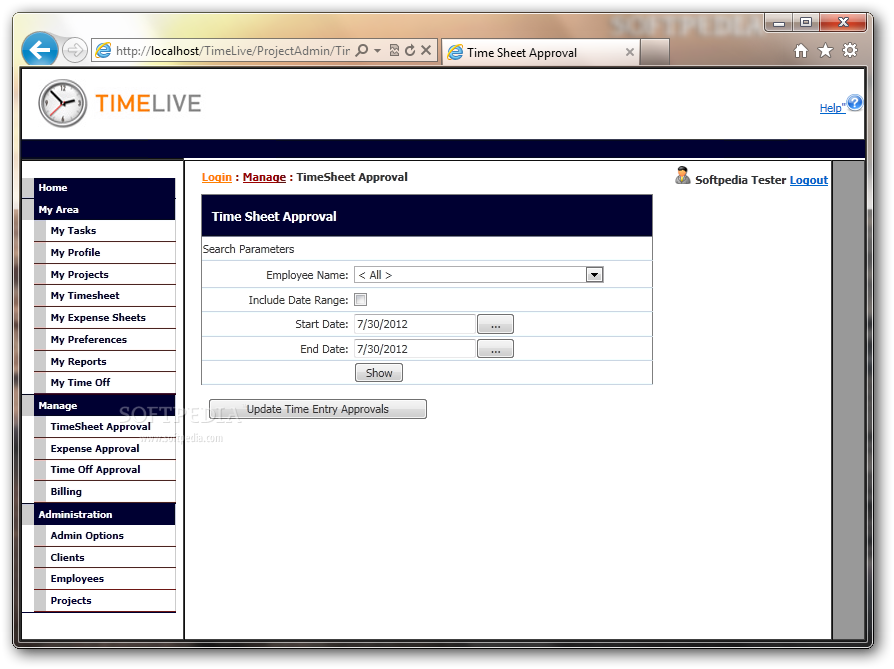Toggle the Include Date Range checkbox
Screen dimensions: 894x669
[360, 299]
